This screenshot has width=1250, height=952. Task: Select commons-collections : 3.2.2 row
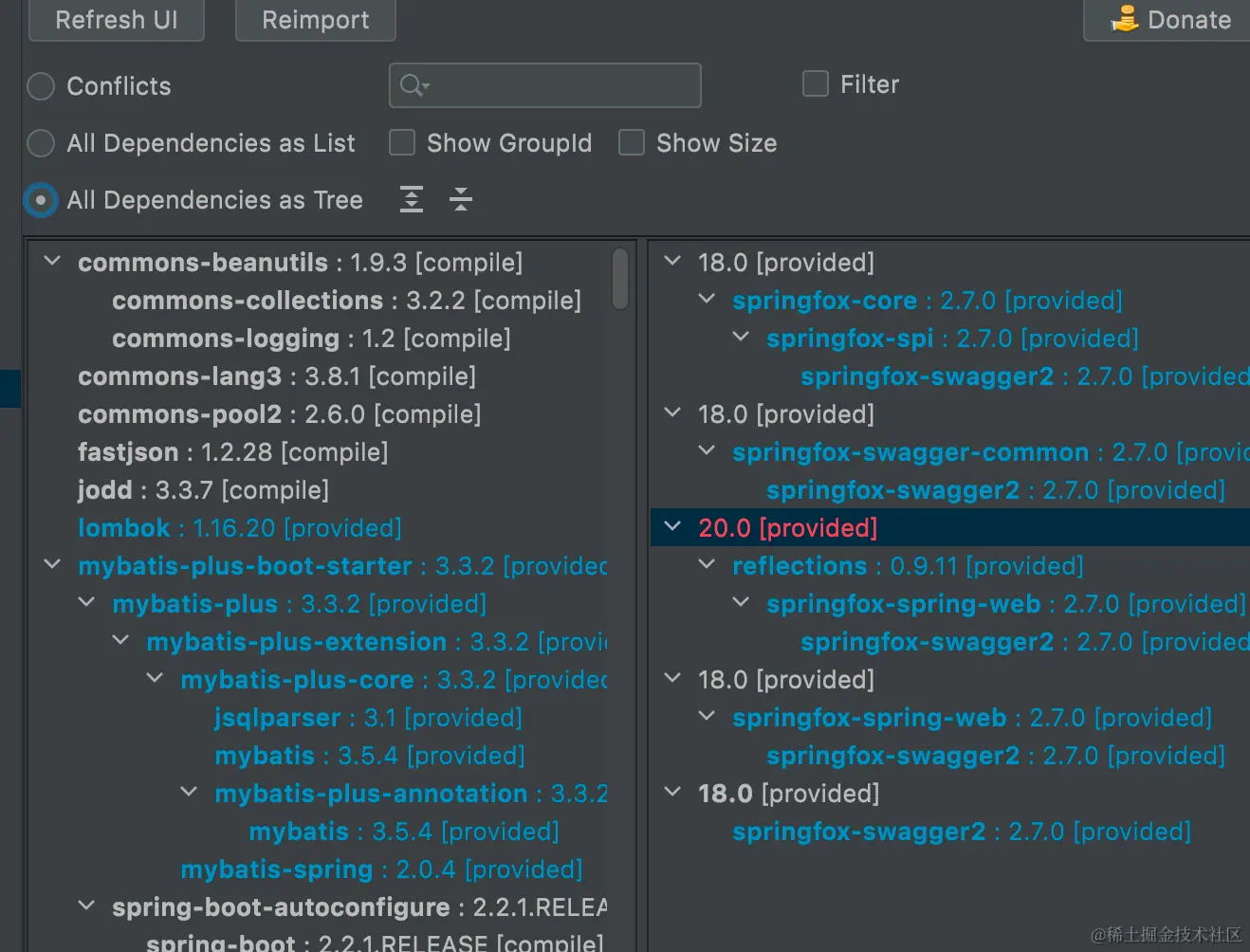click(346, 301)
